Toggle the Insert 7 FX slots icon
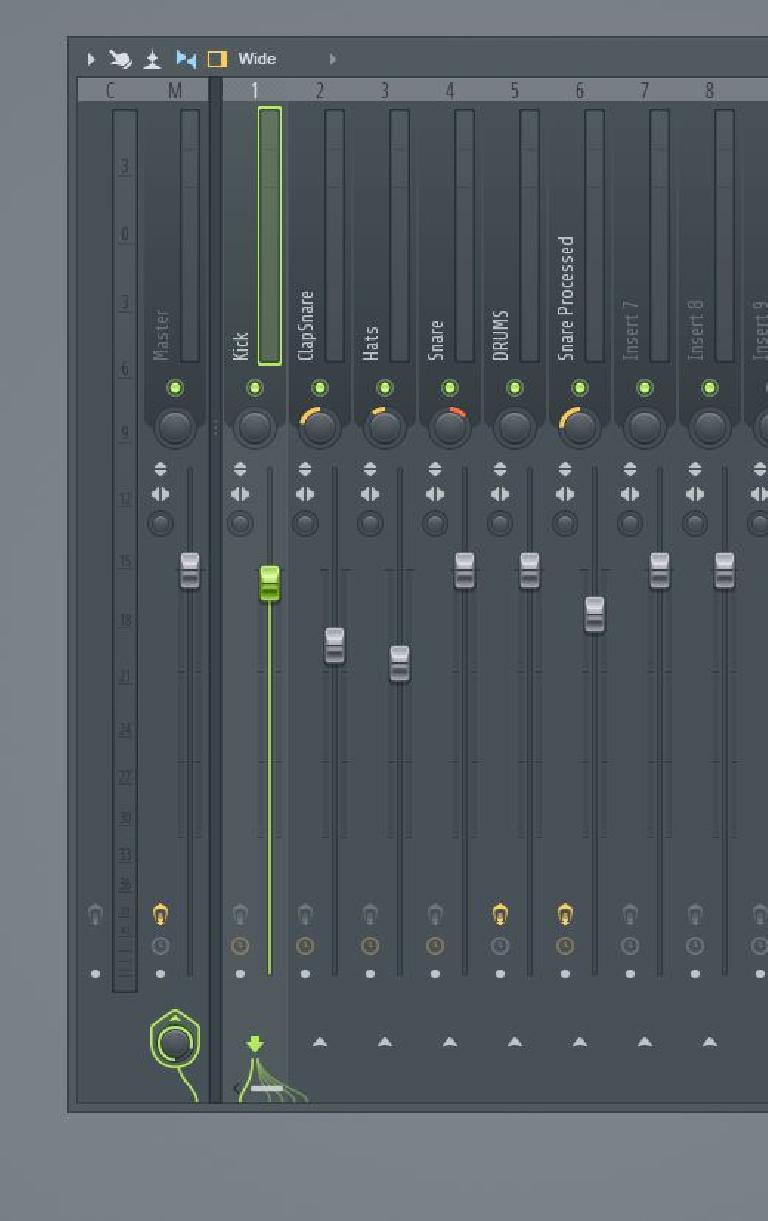Viewport: 768px width, 1221px height. coord(630,914)
